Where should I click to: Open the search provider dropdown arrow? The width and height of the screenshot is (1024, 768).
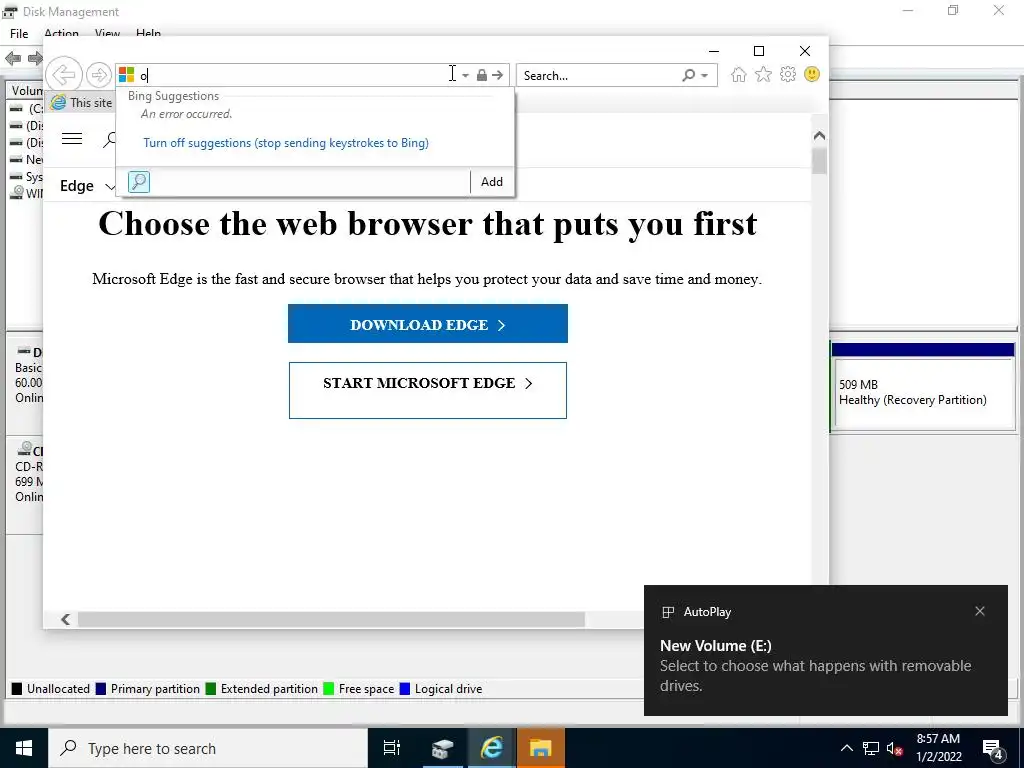click(705, 76)
